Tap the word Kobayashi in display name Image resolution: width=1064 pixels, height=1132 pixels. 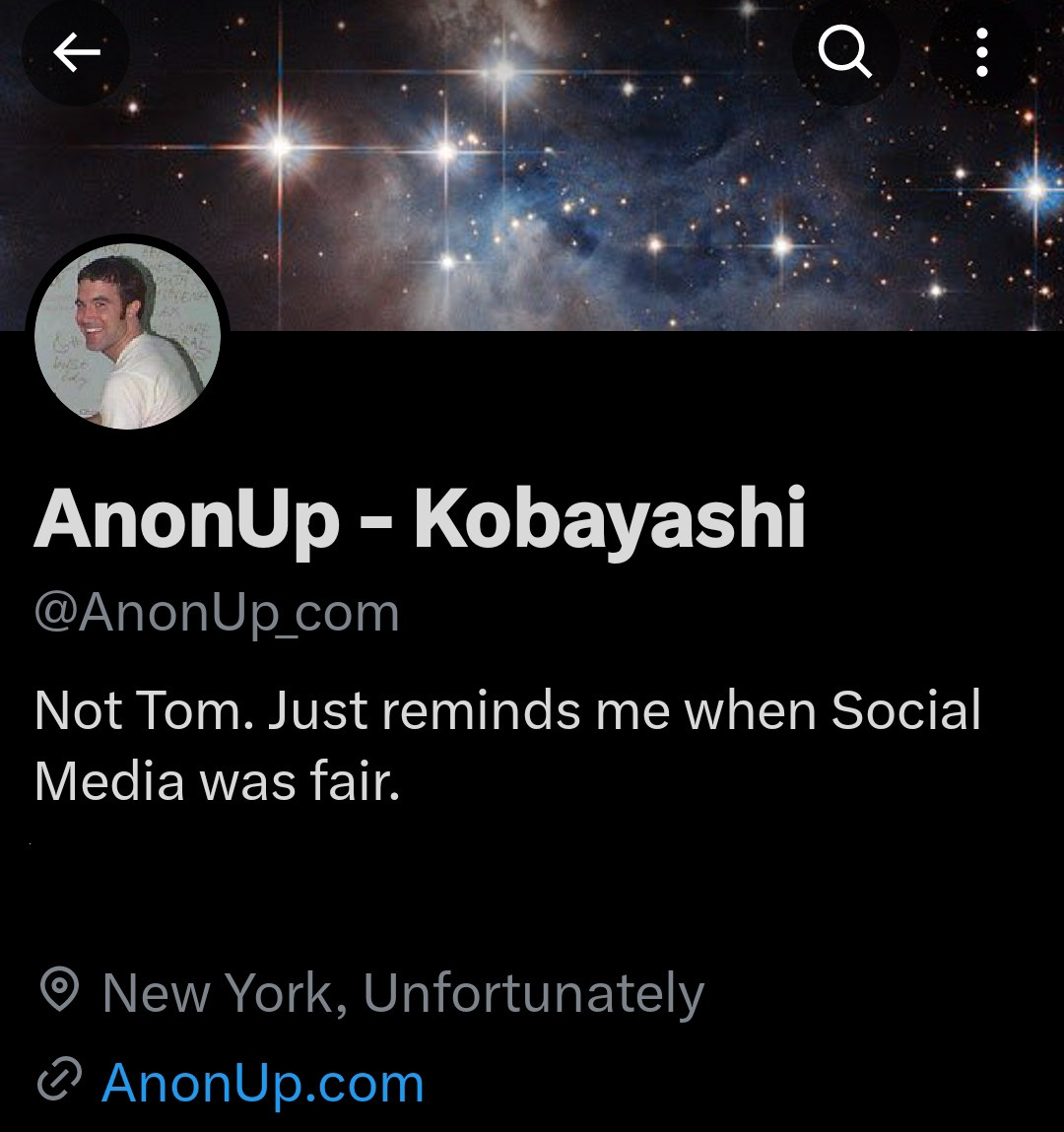609,519
